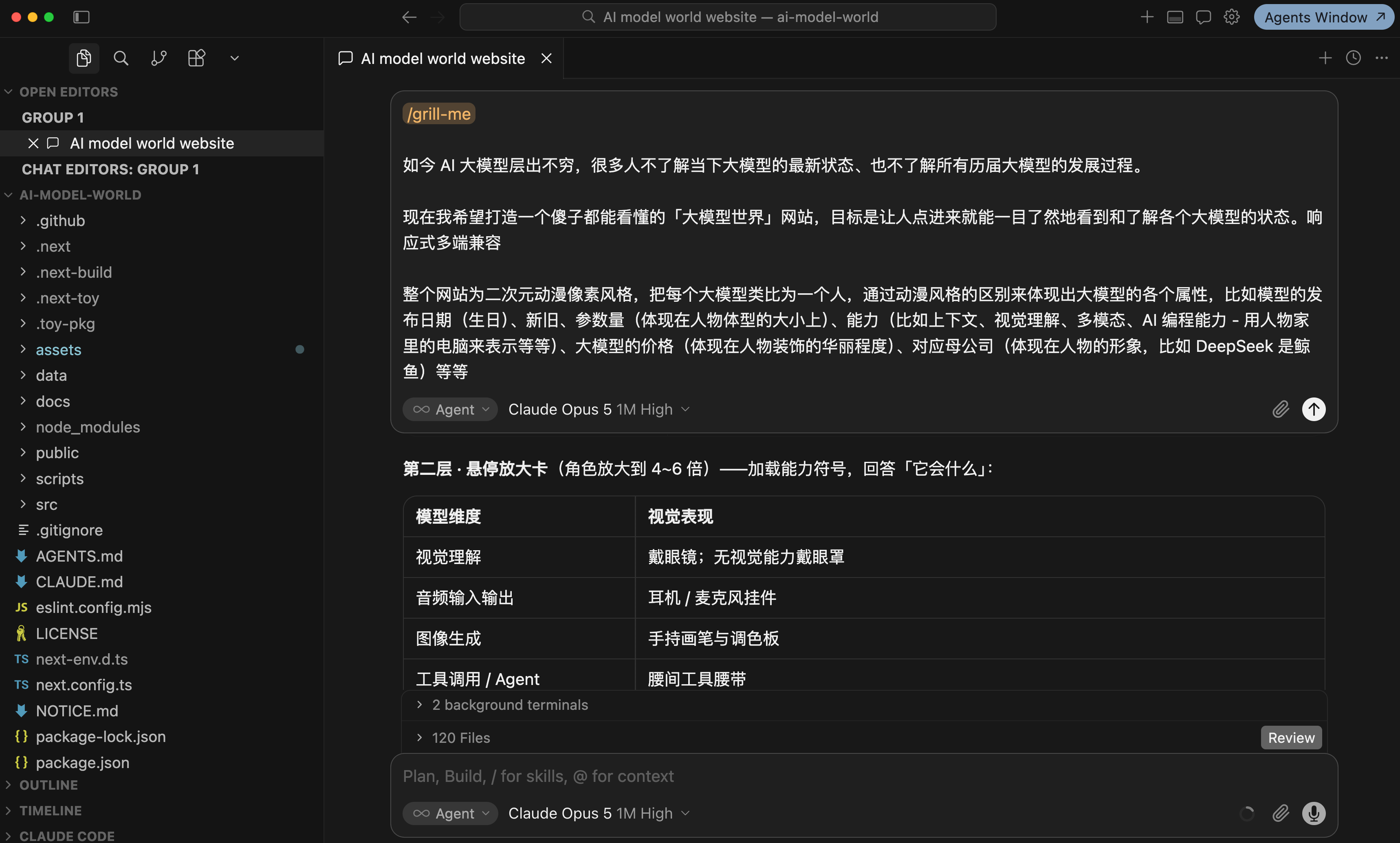Select the AI model world website tab
1400x843 pixels.
click(442, 58)
